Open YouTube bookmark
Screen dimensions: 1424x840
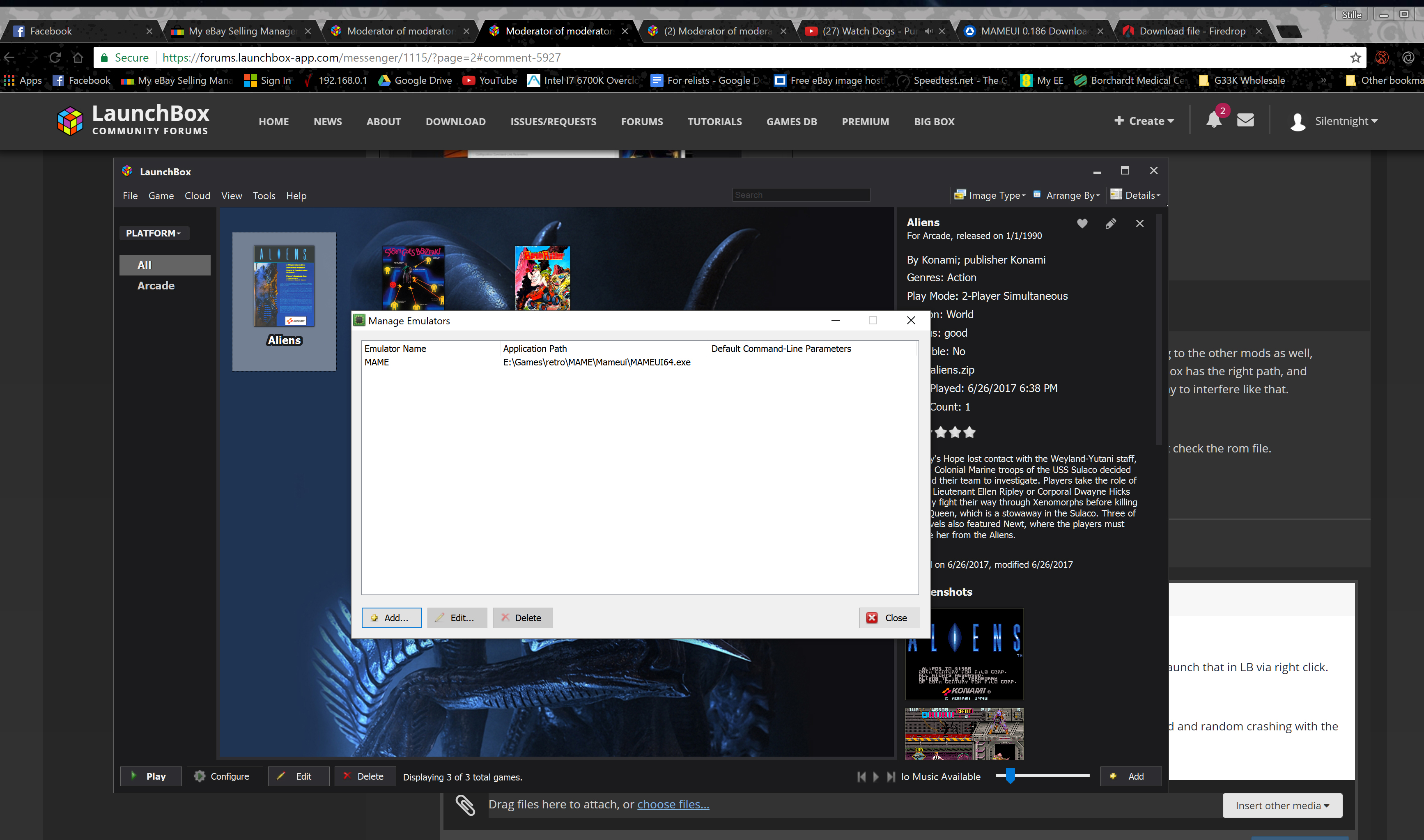[489, 80]
